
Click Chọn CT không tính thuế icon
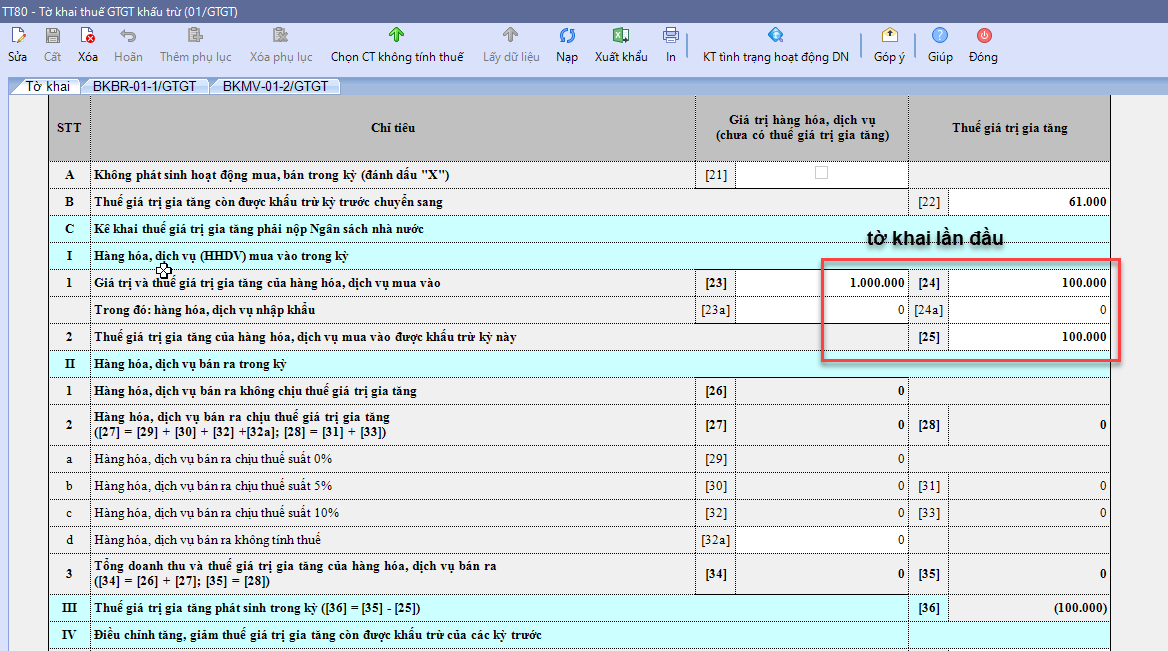[x=396, y=35]
